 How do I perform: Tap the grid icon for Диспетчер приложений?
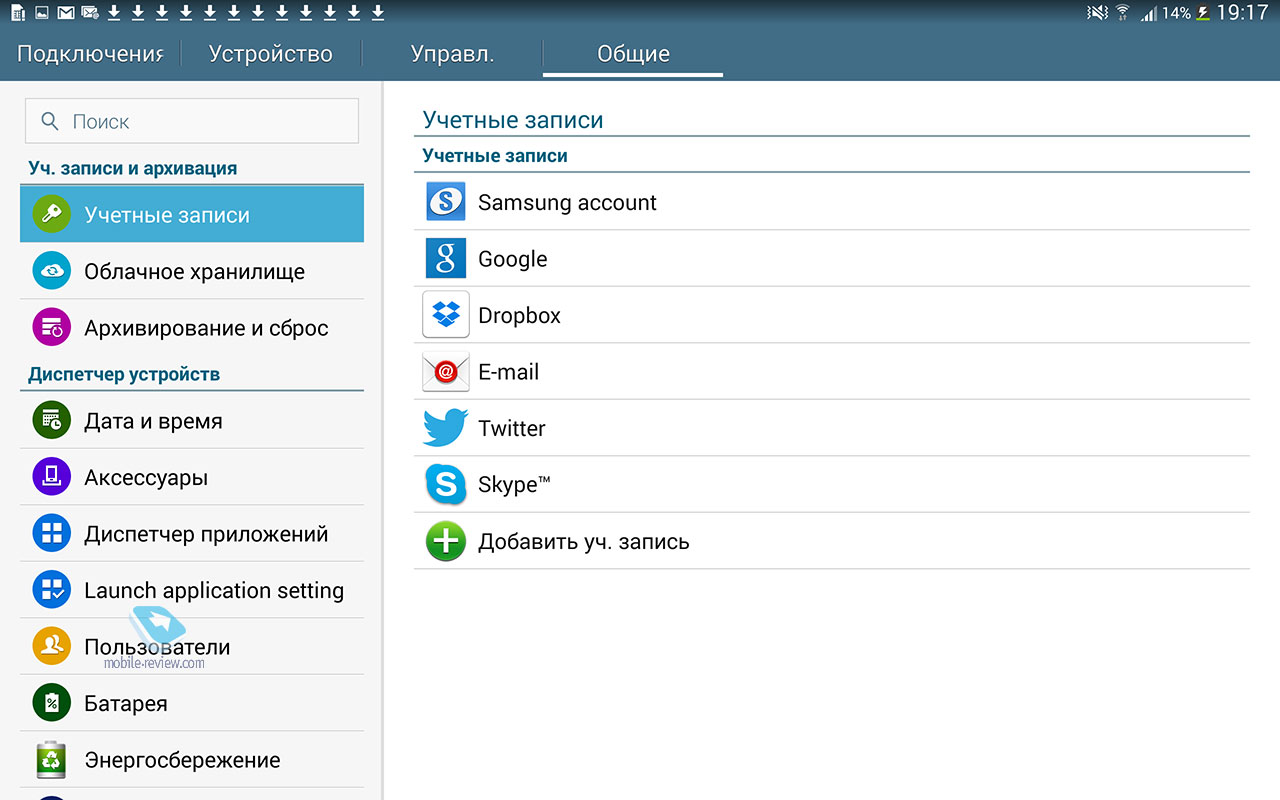[x=51, y=533]
